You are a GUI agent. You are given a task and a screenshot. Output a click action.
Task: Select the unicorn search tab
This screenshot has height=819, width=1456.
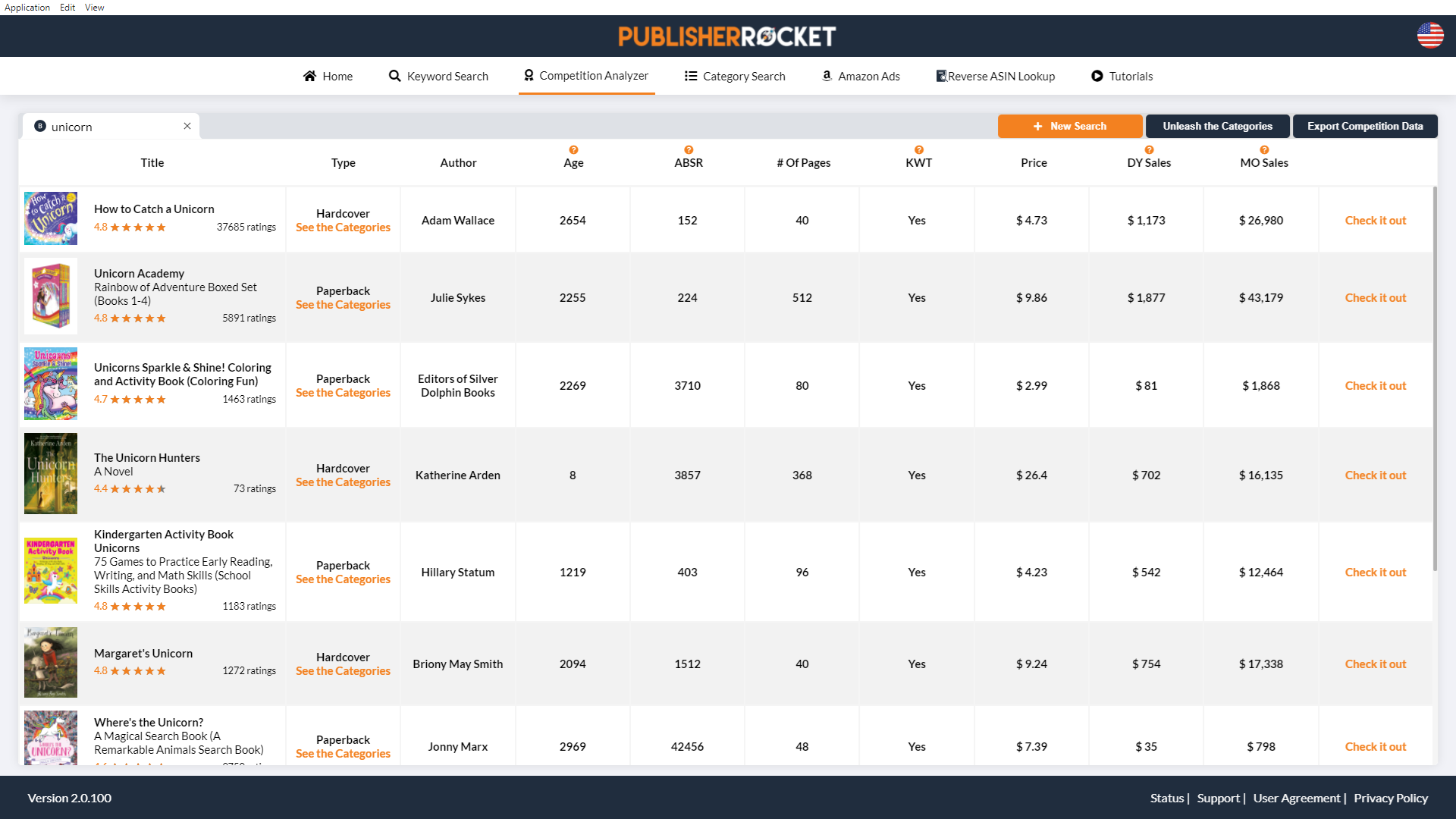[109, 127]
